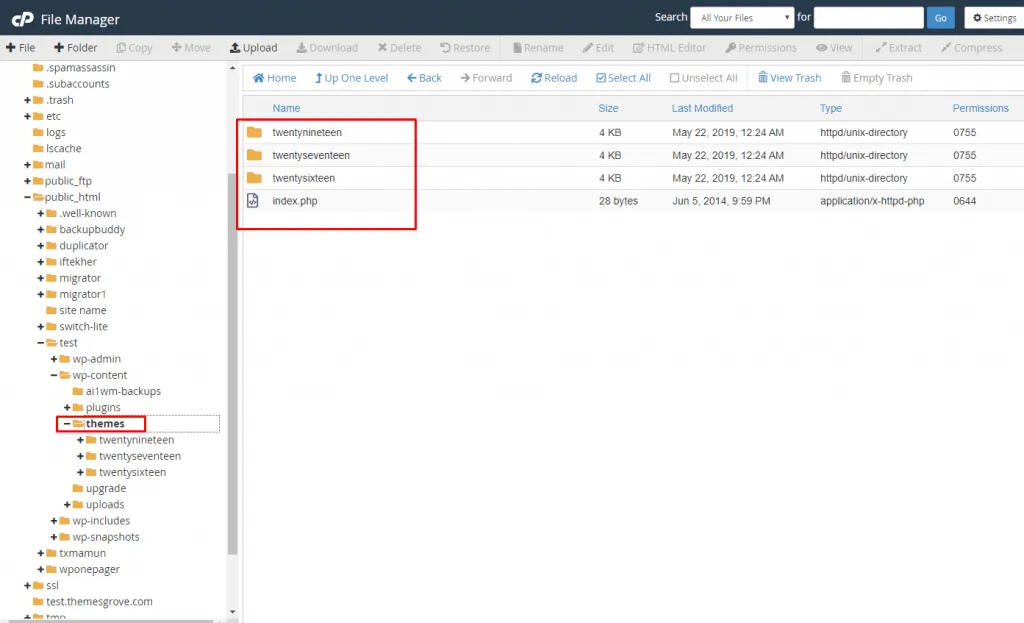
Task: Focus the search text field
Action: pos(869,18)
